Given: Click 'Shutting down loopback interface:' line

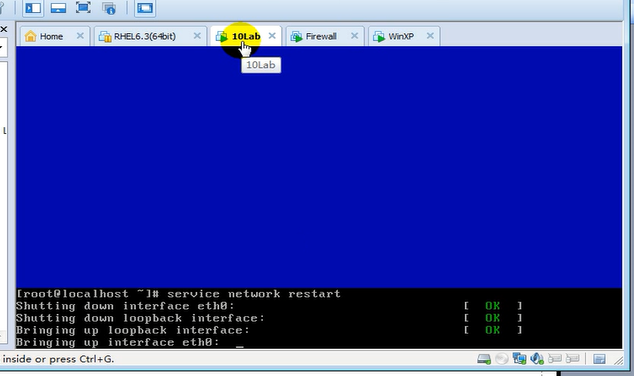Looking at the screenshot, I should (x=140, y=318).
